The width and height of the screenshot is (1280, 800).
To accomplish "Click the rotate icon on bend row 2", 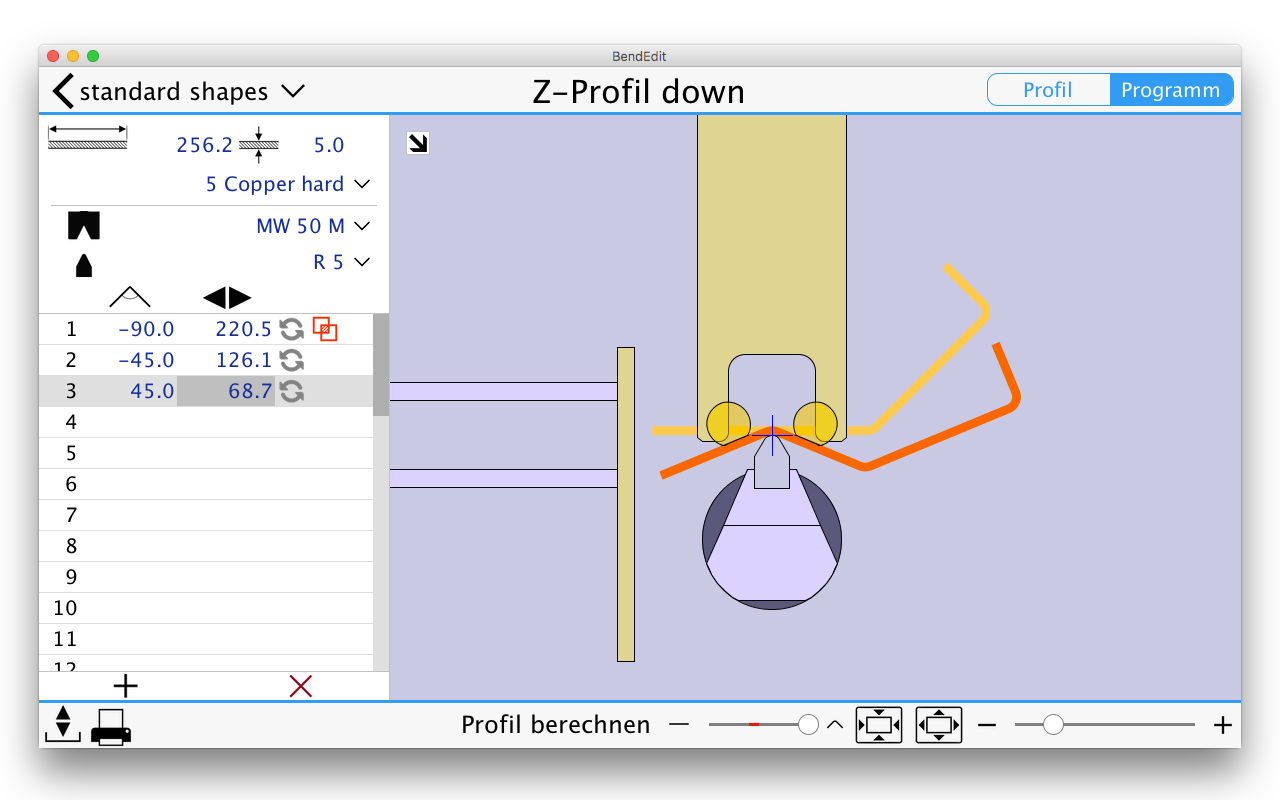I will click(x=291, y=360).
